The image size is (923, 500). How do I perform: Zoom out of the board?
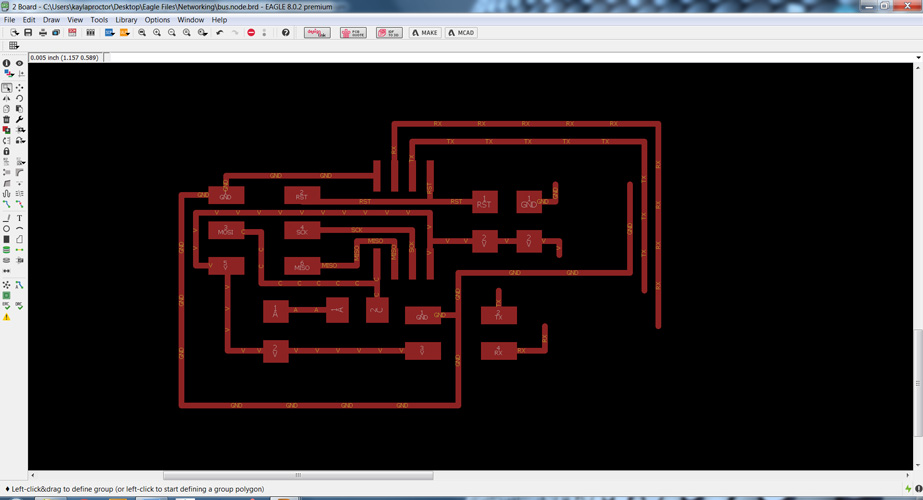[x=172, y=32]
